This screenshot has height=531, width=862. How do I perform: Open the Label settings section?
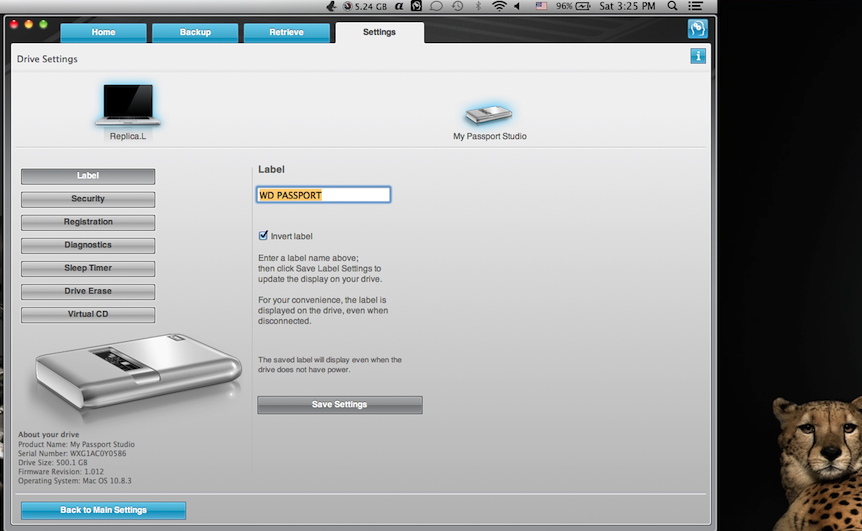pos(88,176)
